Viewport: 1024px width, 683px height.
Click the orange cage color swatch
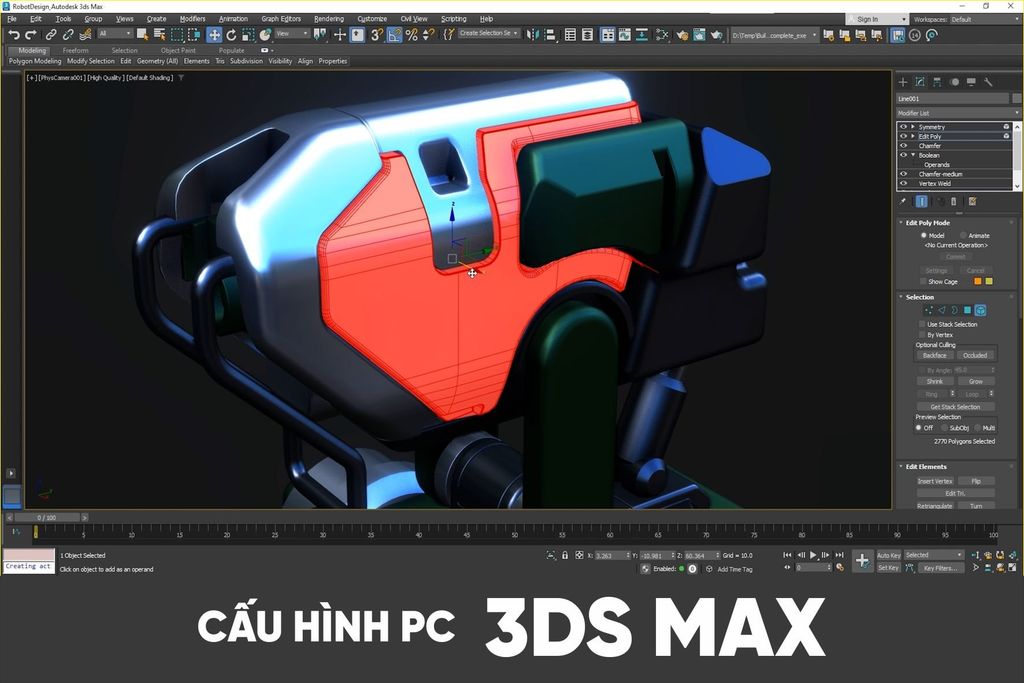[x=978, y=281]
